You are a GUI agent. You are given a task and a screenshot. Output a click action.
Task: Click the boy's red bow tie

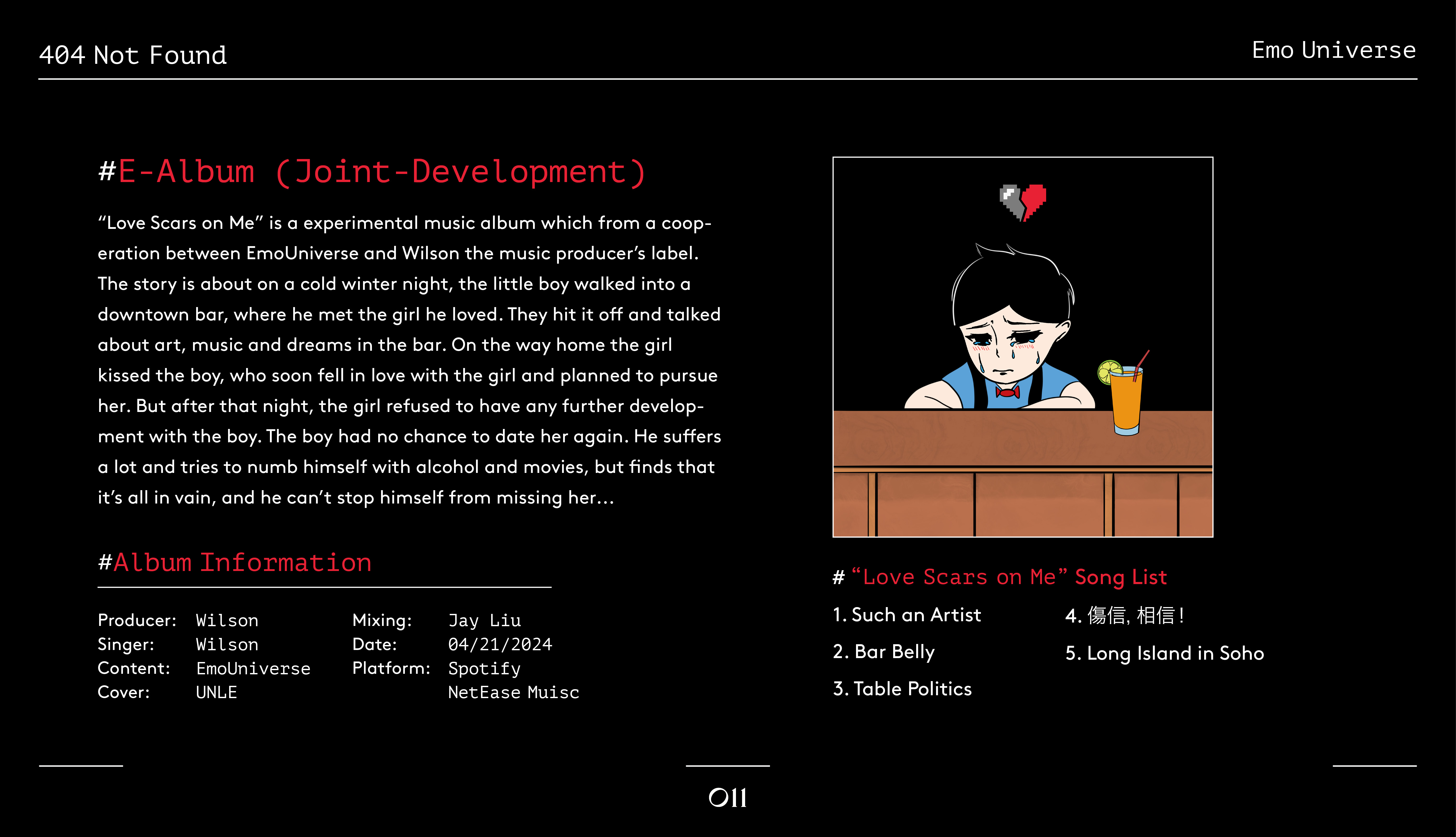point(1007,393)
